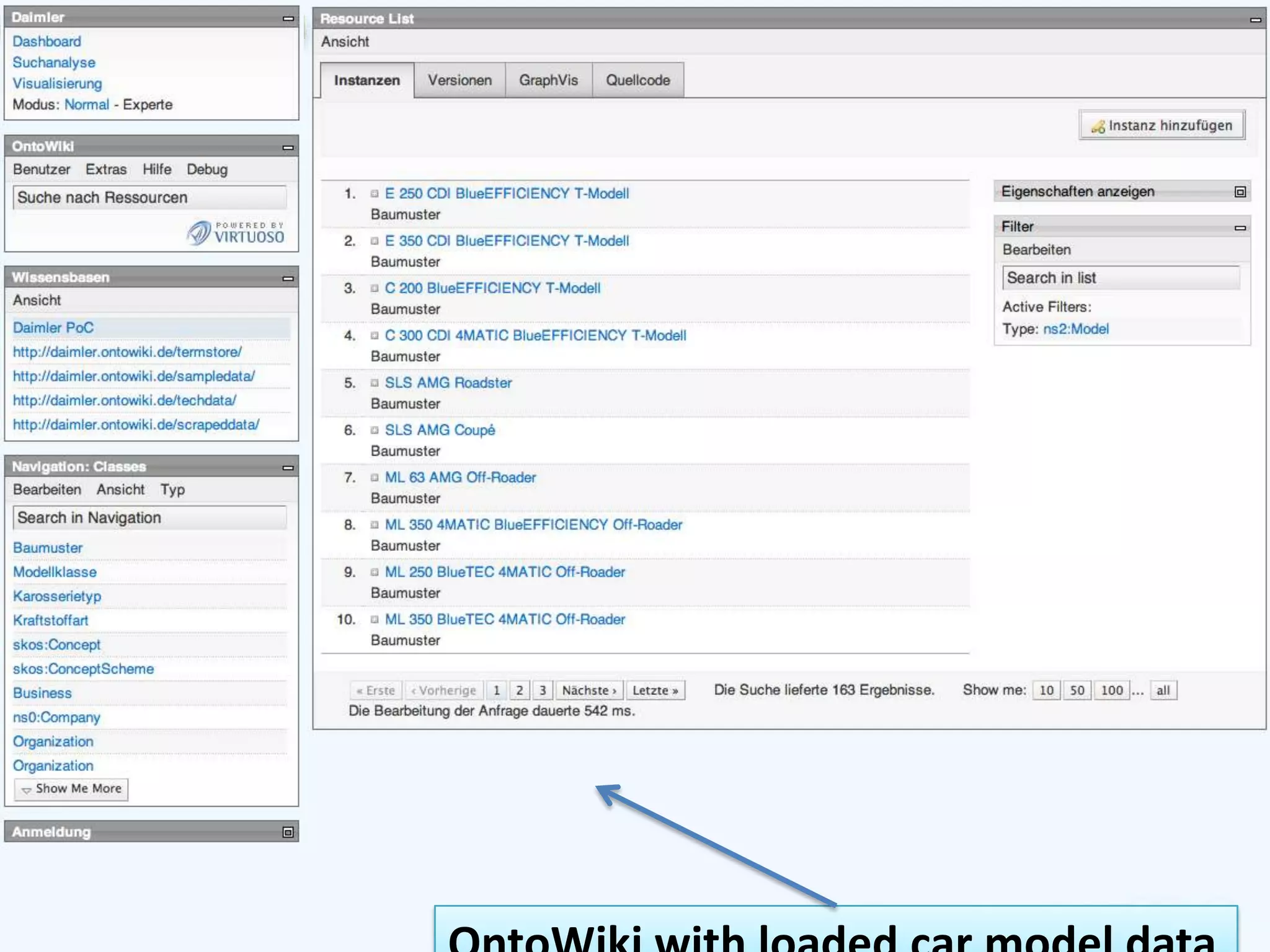Select the Karosserietyp class
The image size is (1270, 952).
tap(57, 596)
